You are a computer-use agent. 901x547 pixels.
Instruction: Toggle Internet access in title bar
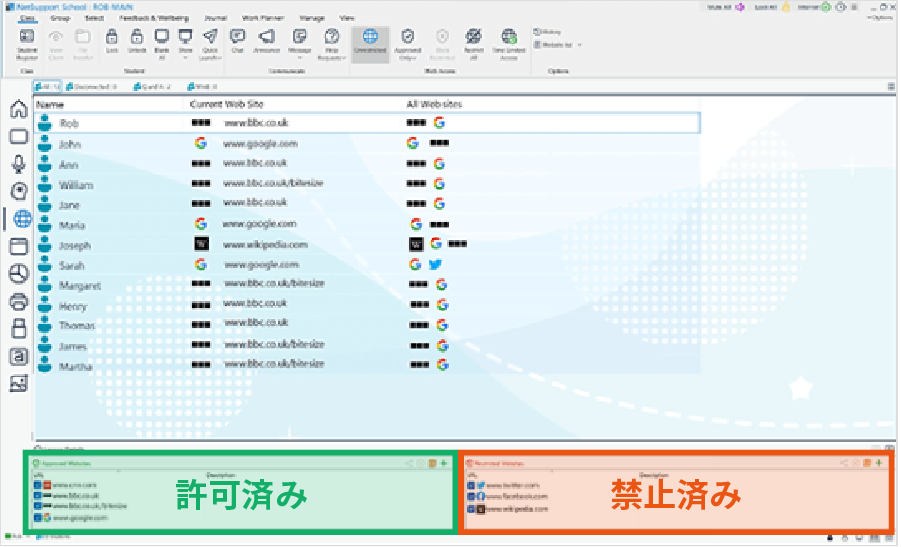point(814,7)
